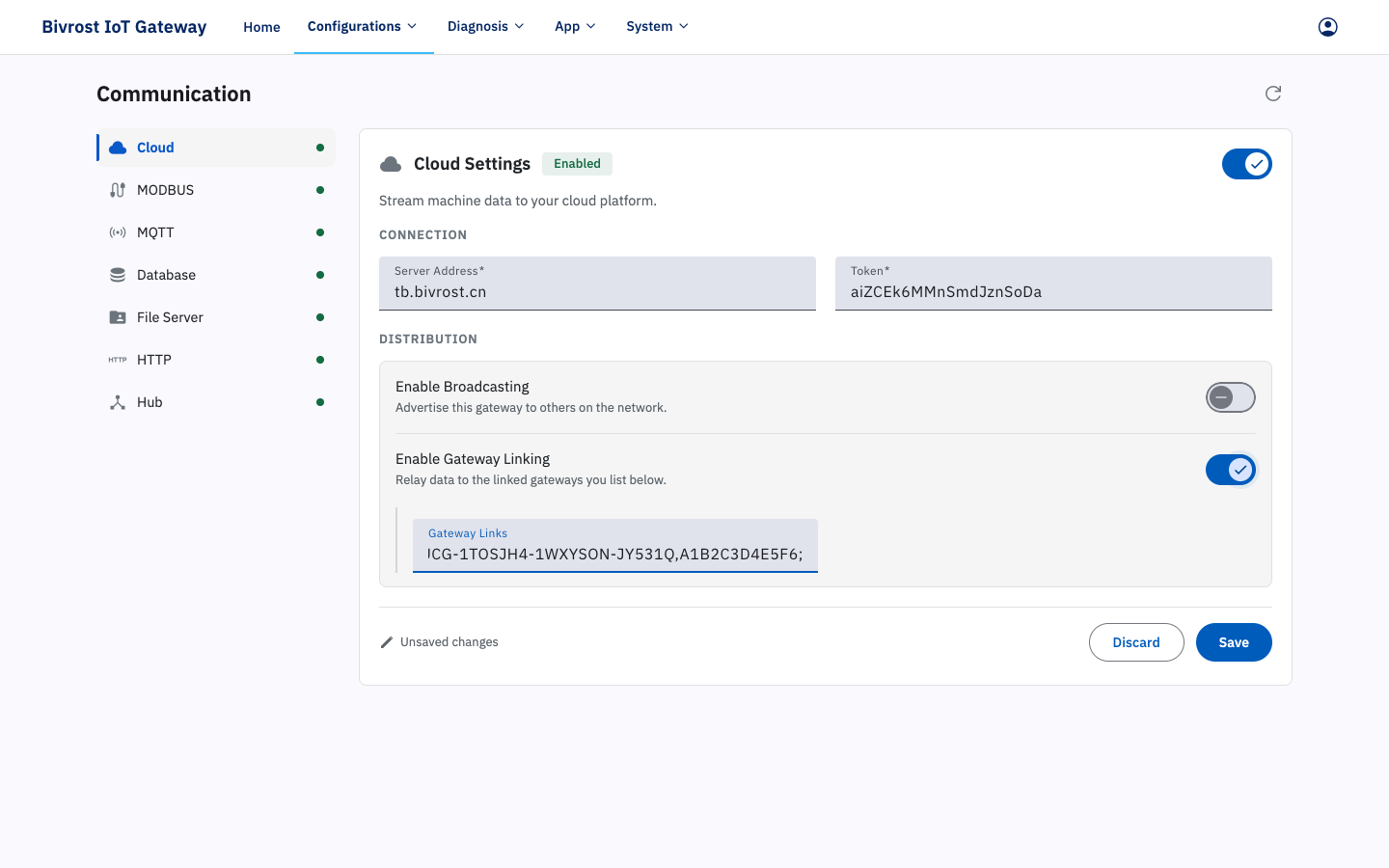Click the green status dot on MQTT row

click(320, 232)
